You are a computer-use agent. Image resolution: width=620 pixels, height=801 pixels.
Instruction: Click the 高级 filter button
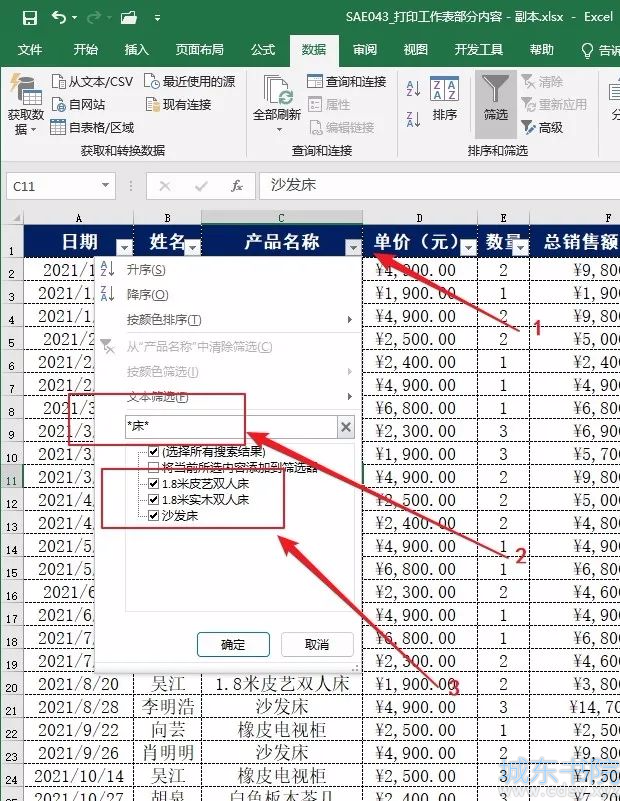[x=542, y=127]
